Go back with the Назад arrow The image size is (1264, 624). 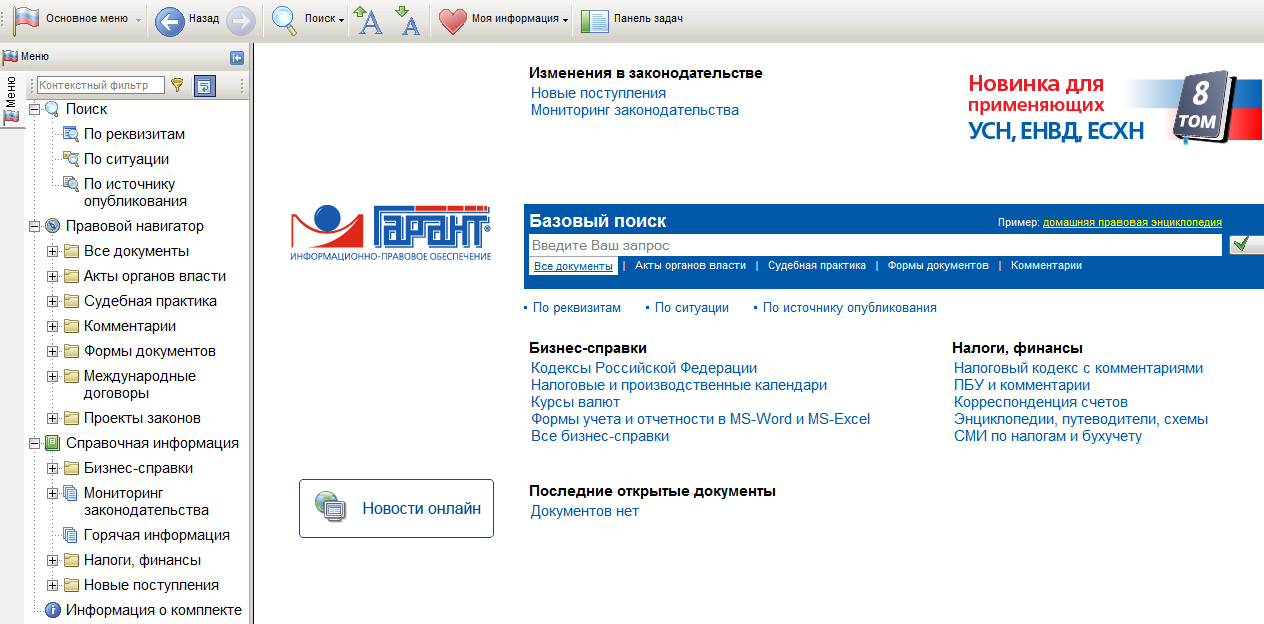coord(170,19)
